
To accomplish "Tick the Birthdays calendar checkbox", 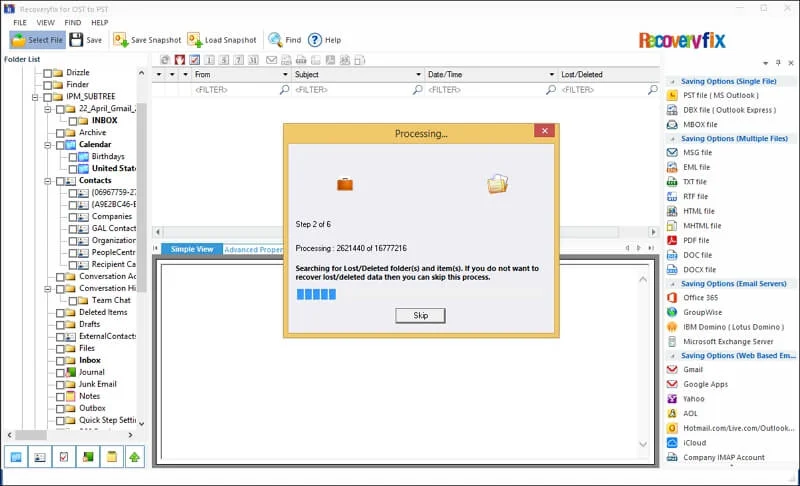I will click(x=73, y=157).
